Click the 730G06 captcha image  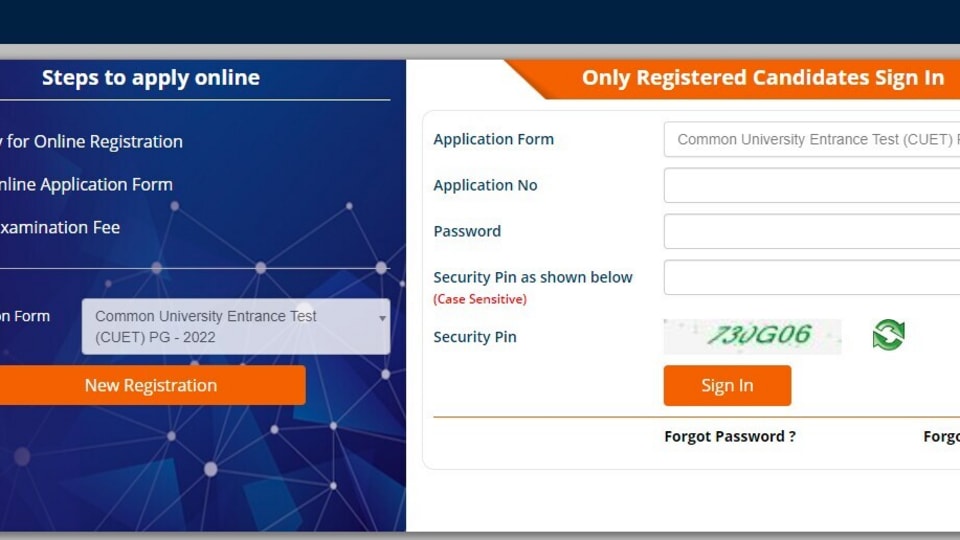coord(752,336)
